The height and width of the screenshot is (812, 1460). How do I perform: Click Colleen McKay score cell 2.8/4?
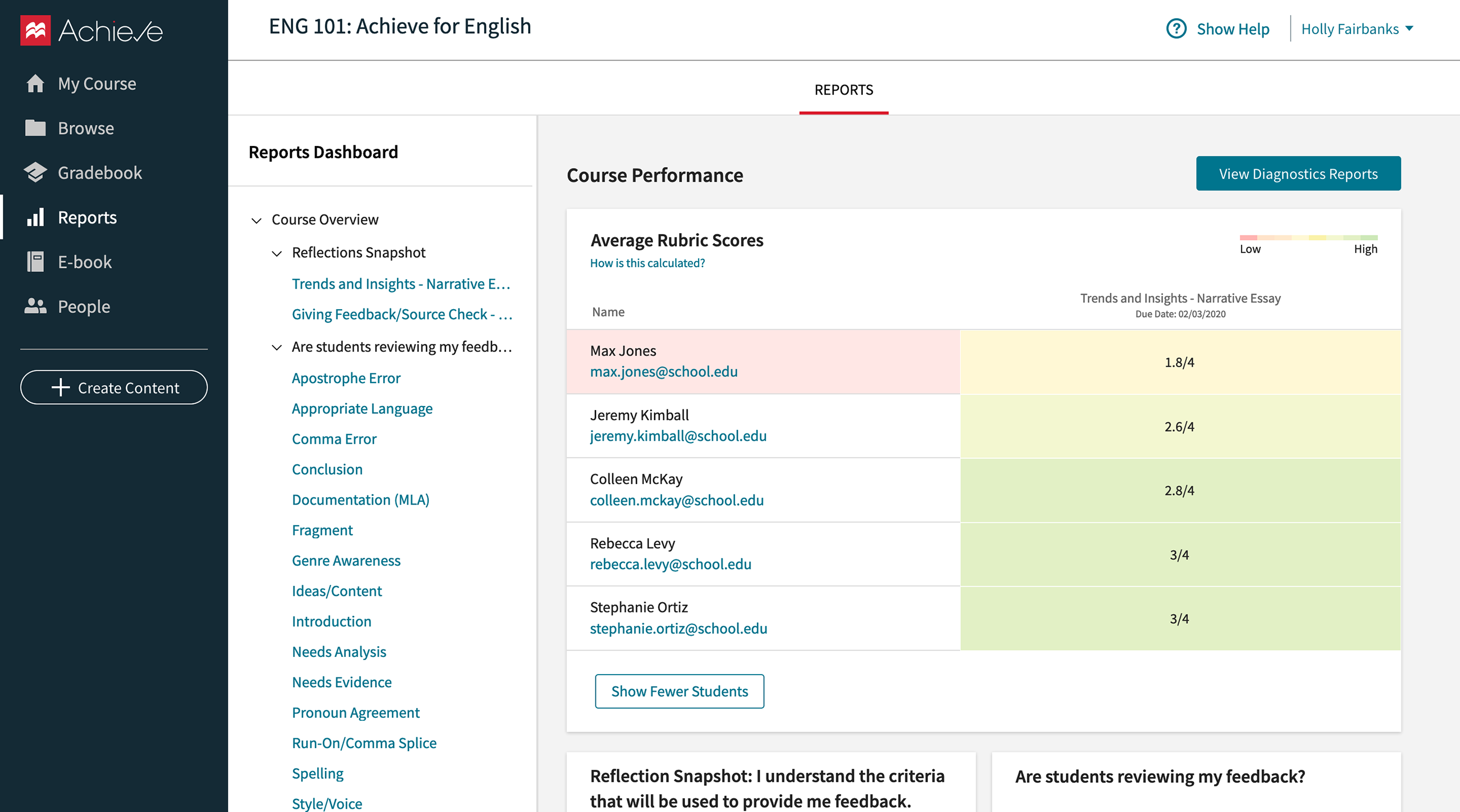coord(1180,490)
